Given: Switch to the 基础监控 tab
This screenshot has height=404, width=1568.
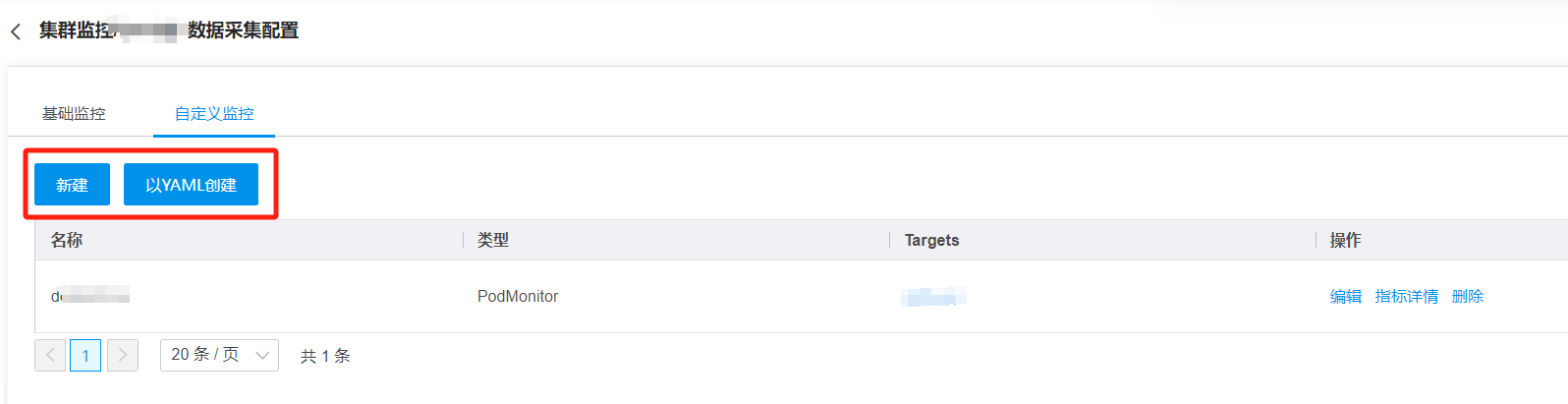Looking at the screenshot, I should click(74, 114).
